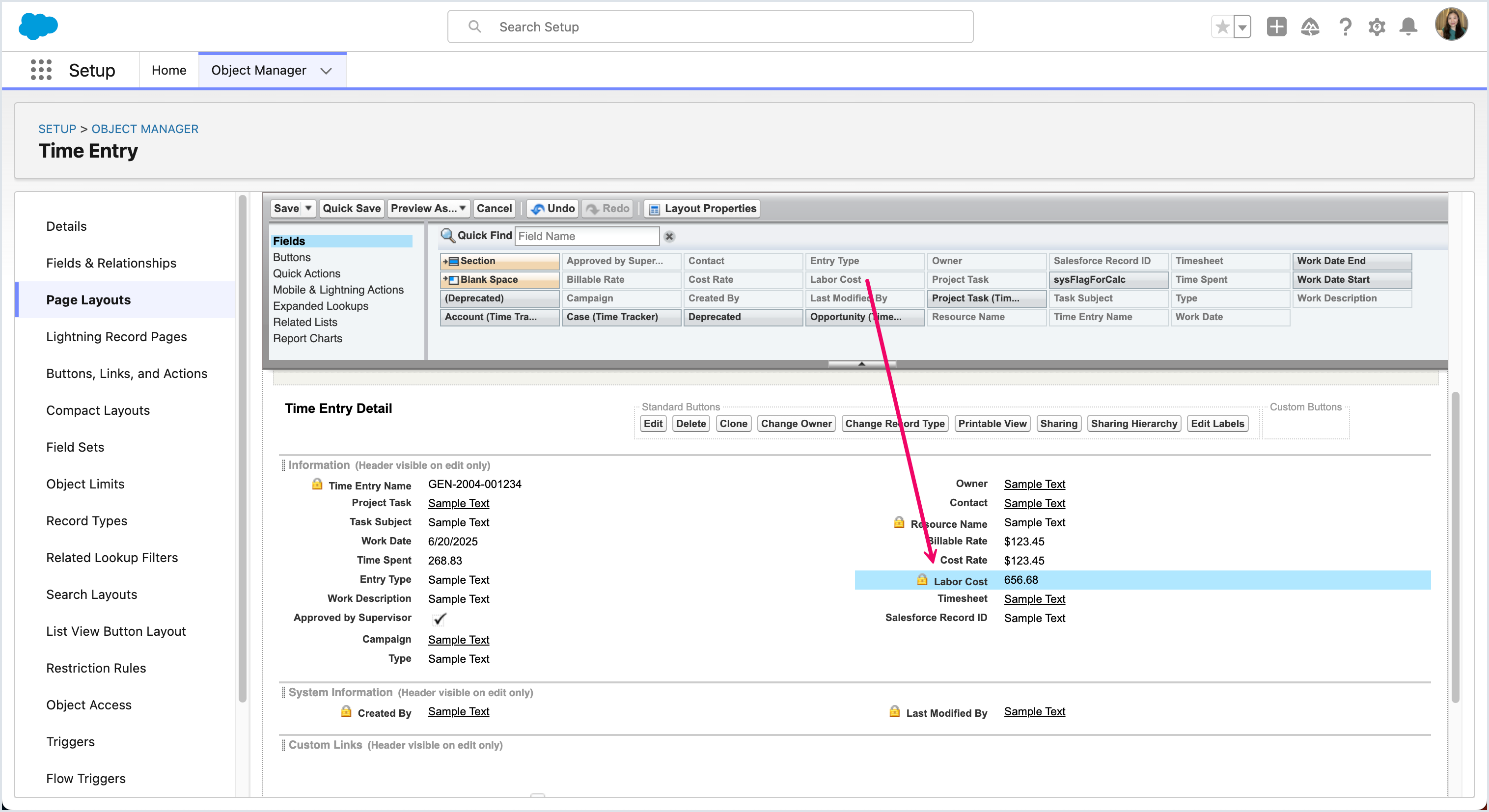The height and width of the screenshot is (812, 1489).
Task: Open the Save dropdown arrow
Action: 309,208
